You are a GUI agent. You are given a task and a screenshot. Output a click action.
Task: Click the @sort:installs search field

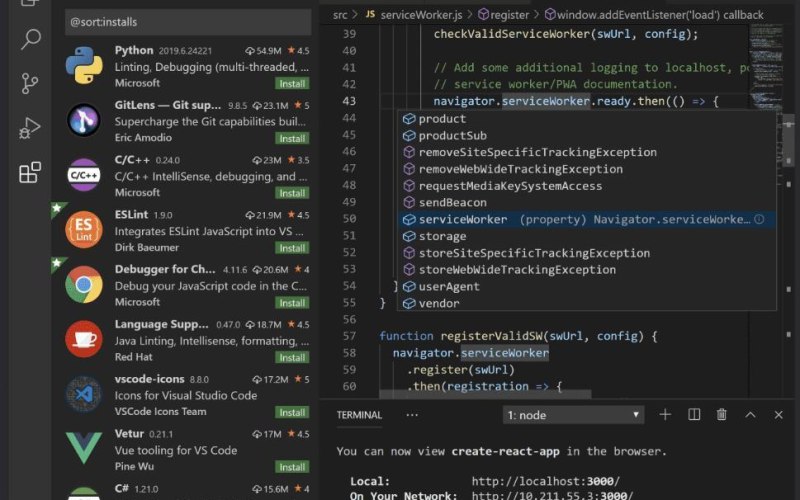click(188, 22)
